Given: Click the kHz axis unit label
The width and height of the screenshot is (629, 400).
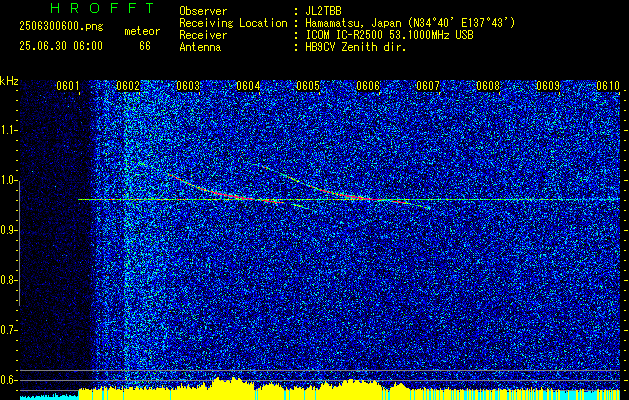Looking at the screenshot, I should [x=9, y=81].
